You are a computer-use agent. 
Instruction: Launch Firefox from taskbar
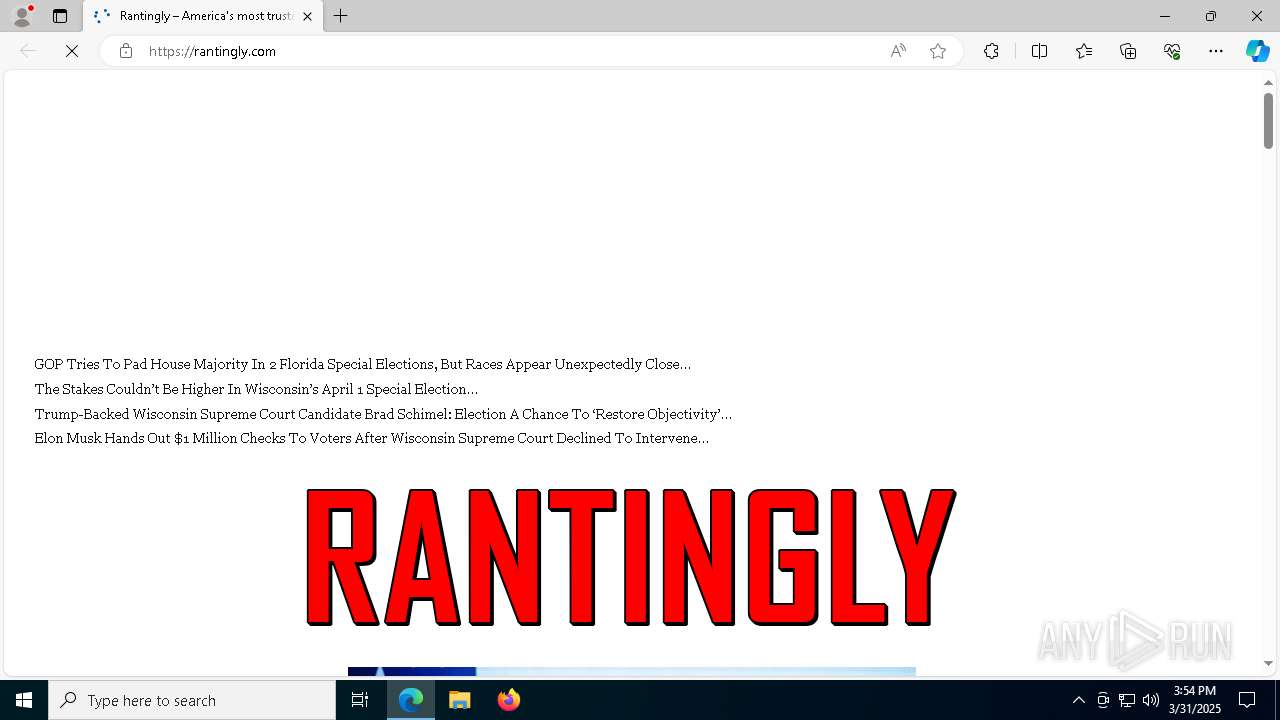click(508, 700)
